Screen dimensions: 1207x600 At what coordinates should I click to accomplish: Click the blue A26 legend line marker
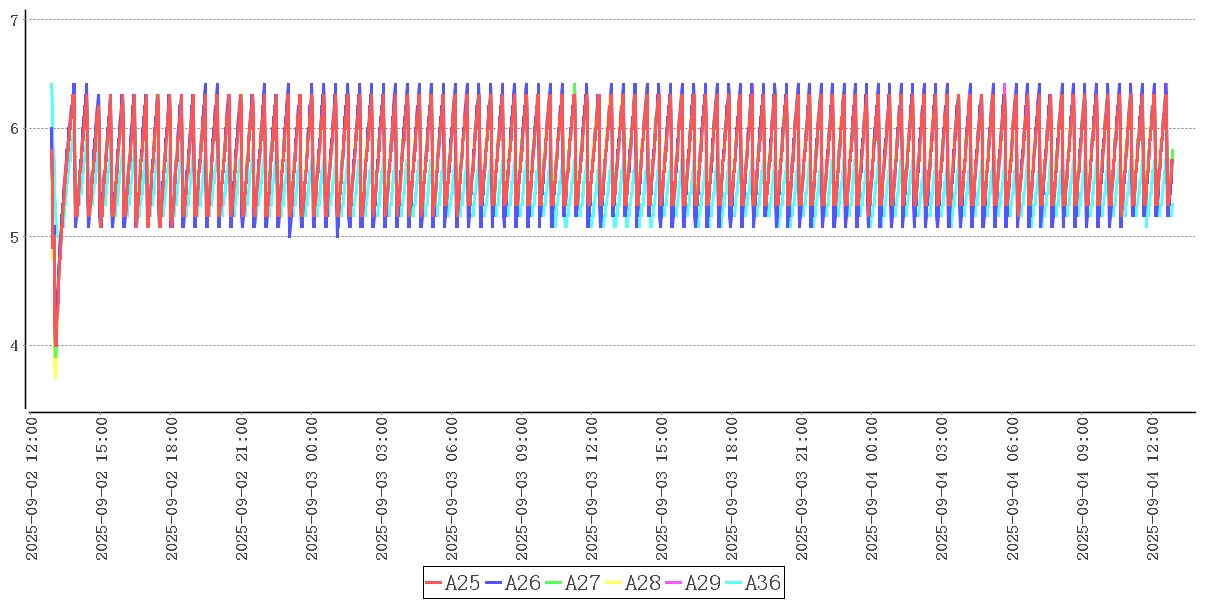click(x=494, y=583)
